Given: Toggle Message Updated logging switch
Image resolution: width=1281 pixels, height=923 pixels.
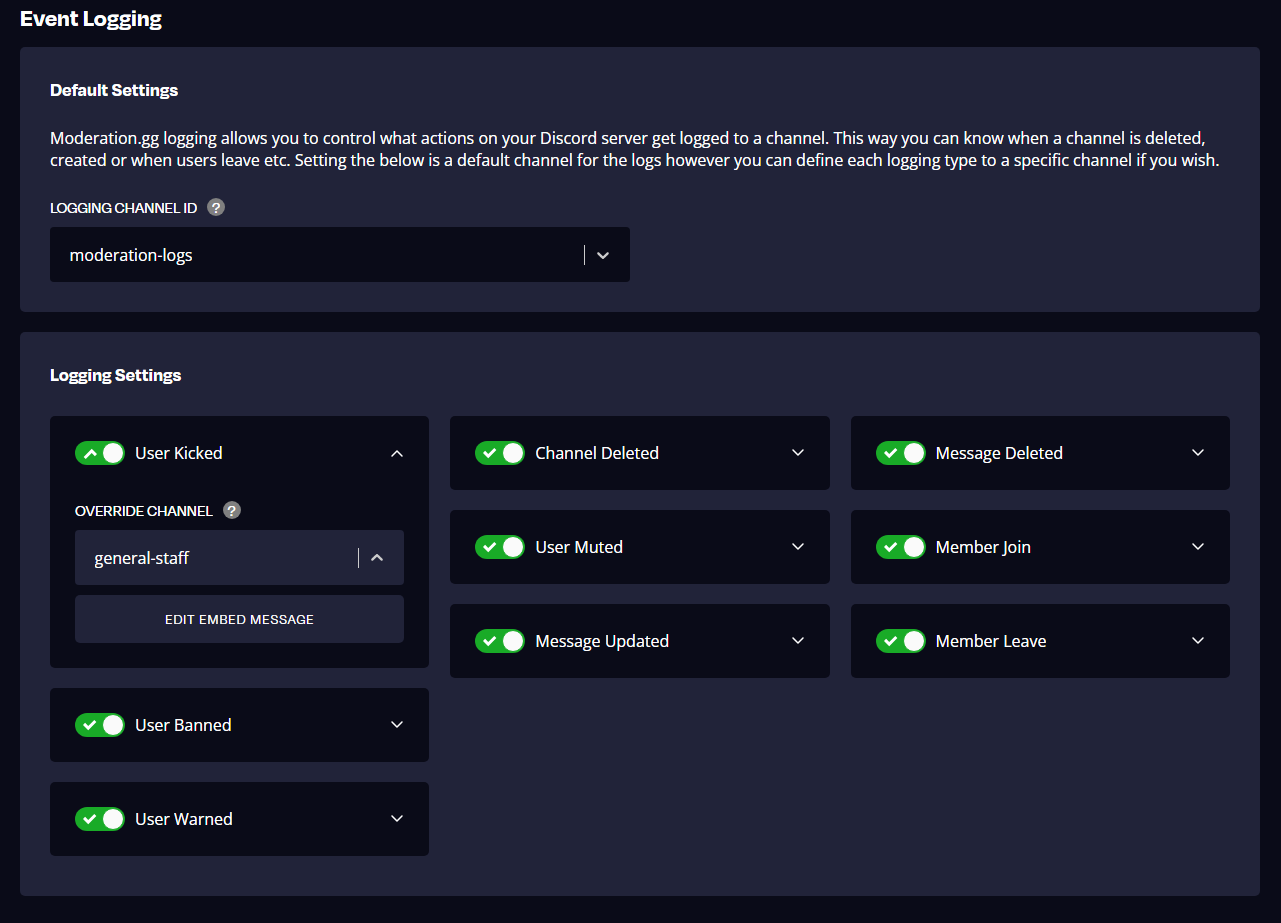Looking at the screenshot, I should tap(500, 641).
